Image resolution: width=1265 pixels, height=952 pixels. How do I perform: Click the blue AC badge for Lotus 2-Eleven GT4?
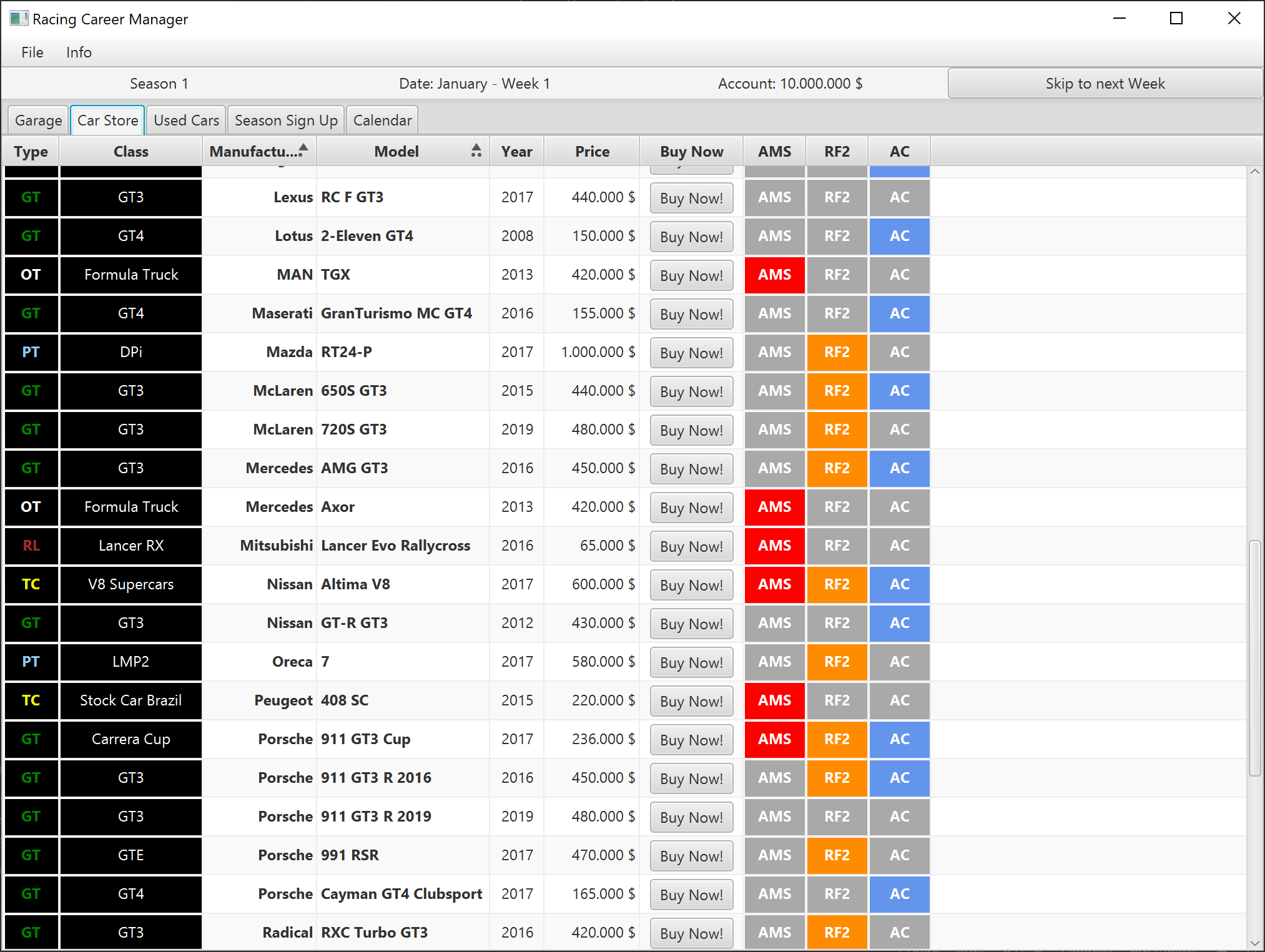tap(899, 236)
